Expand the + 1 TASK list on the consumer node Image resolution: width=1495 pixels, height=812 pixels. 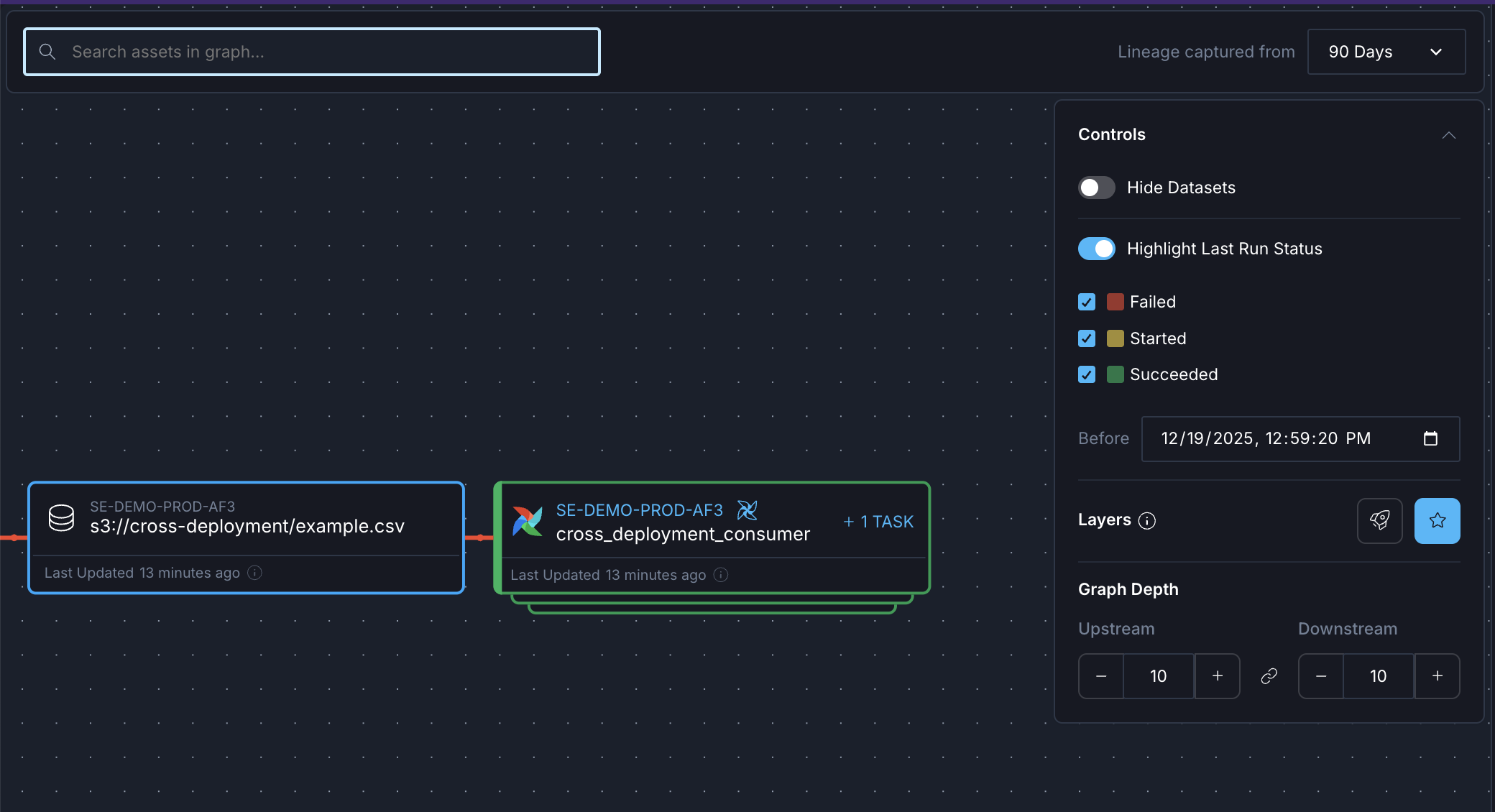coord(878,521)
